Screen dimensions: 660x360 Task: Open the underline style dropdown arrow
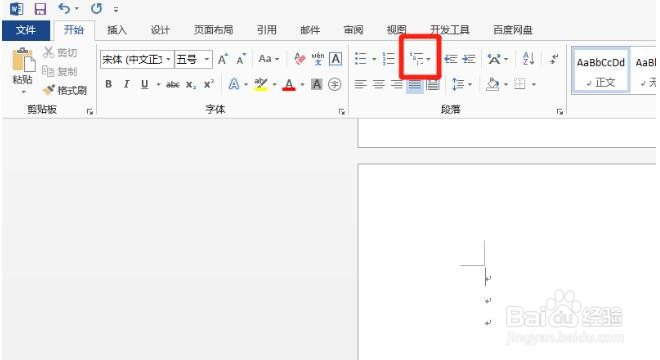[x=158, y=85]
